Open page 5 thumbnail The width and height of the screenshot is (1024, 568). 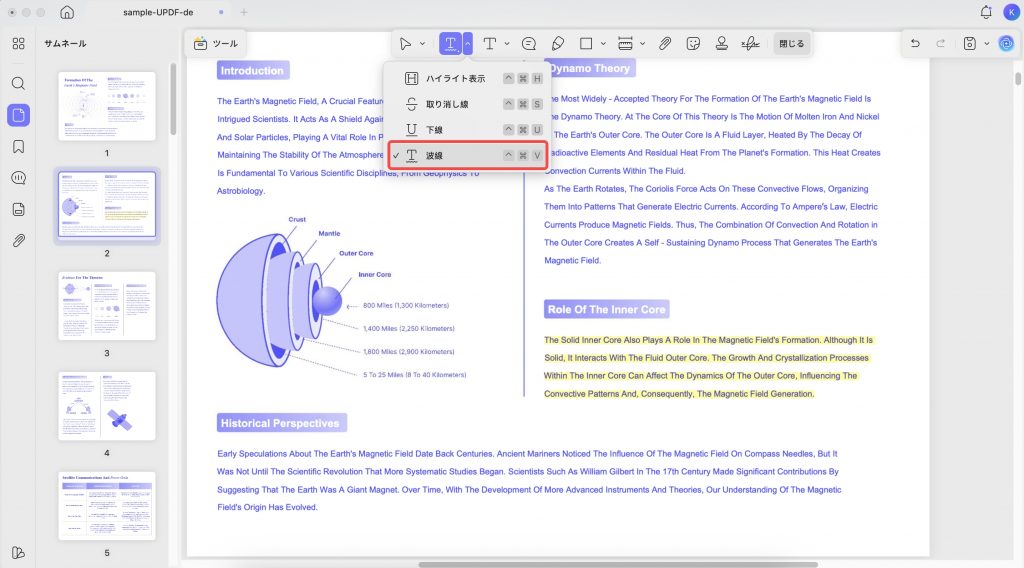[107, 506]
